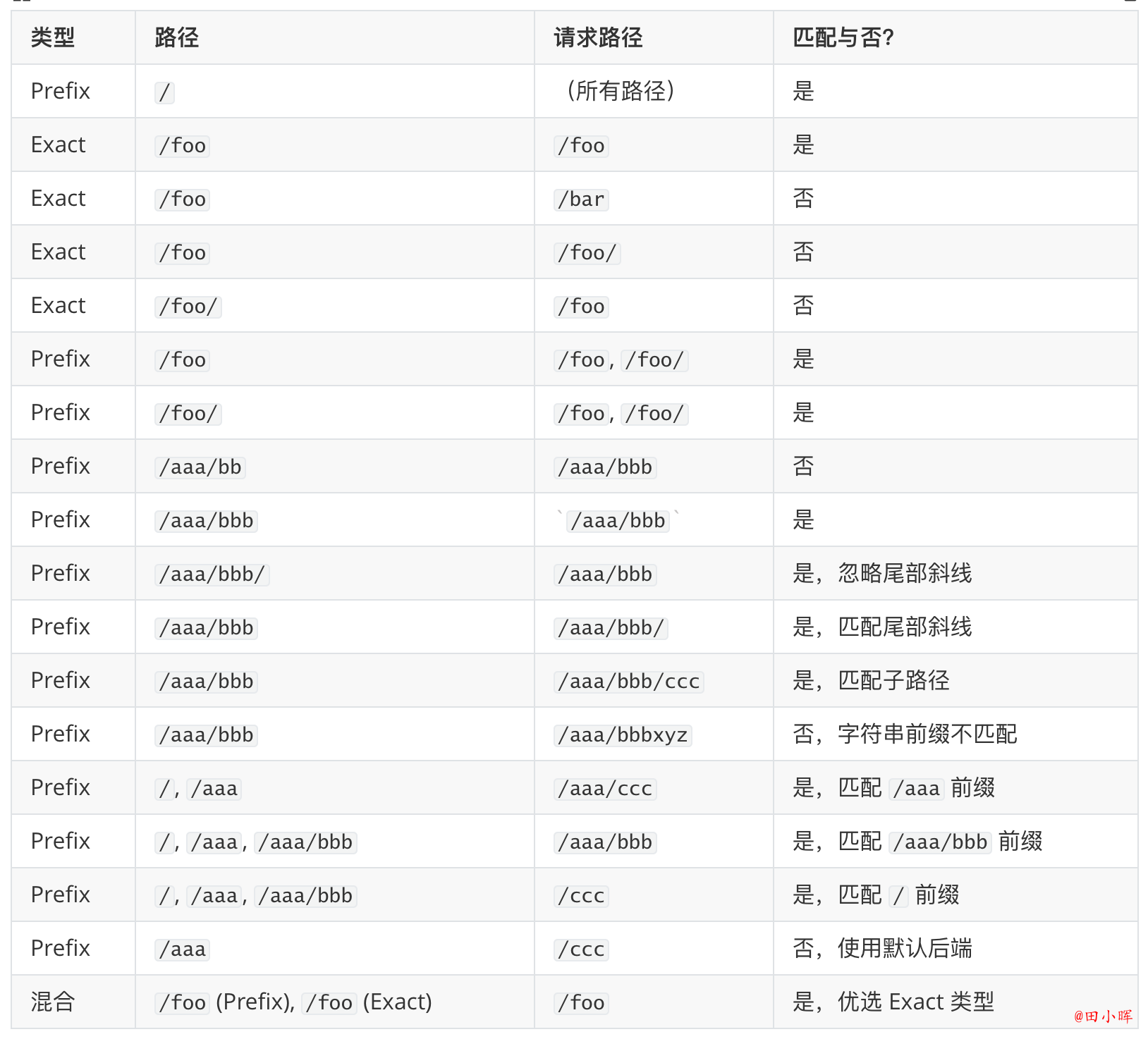Click the 类型 column header

53,37
